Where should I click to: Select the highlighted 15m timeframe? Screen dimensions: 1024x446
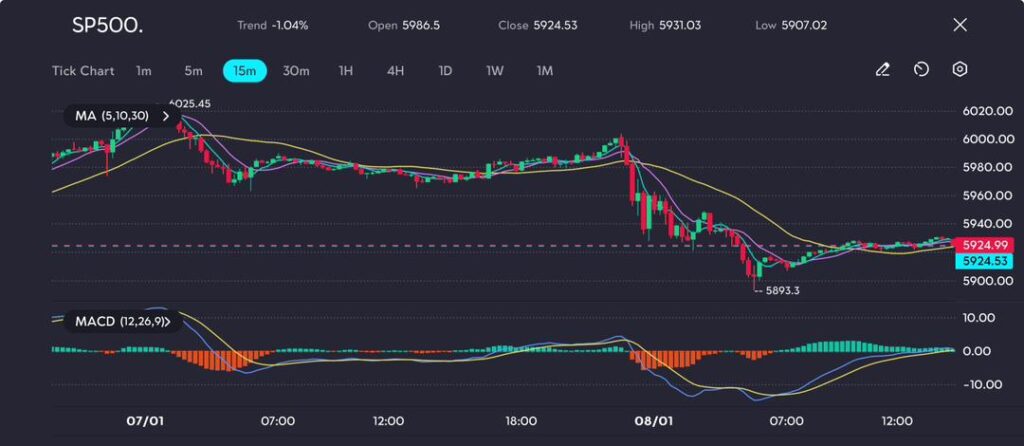244,71
